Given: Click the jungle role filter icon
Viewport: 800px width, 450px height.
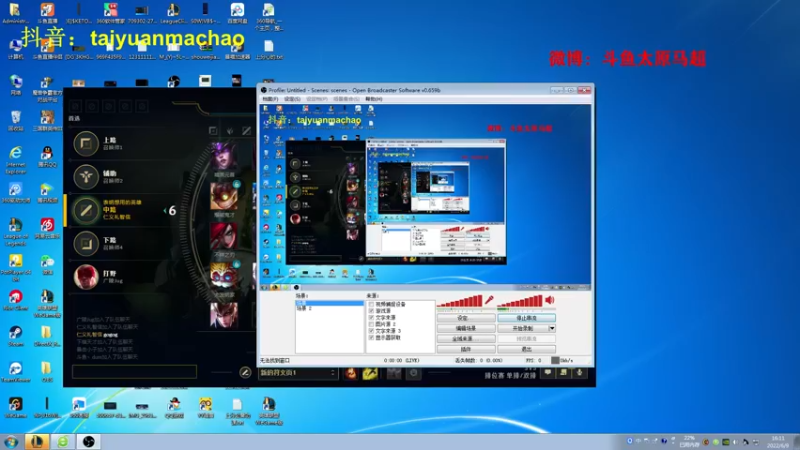Looking at the screenshot, I should click(x=230, y=131).
